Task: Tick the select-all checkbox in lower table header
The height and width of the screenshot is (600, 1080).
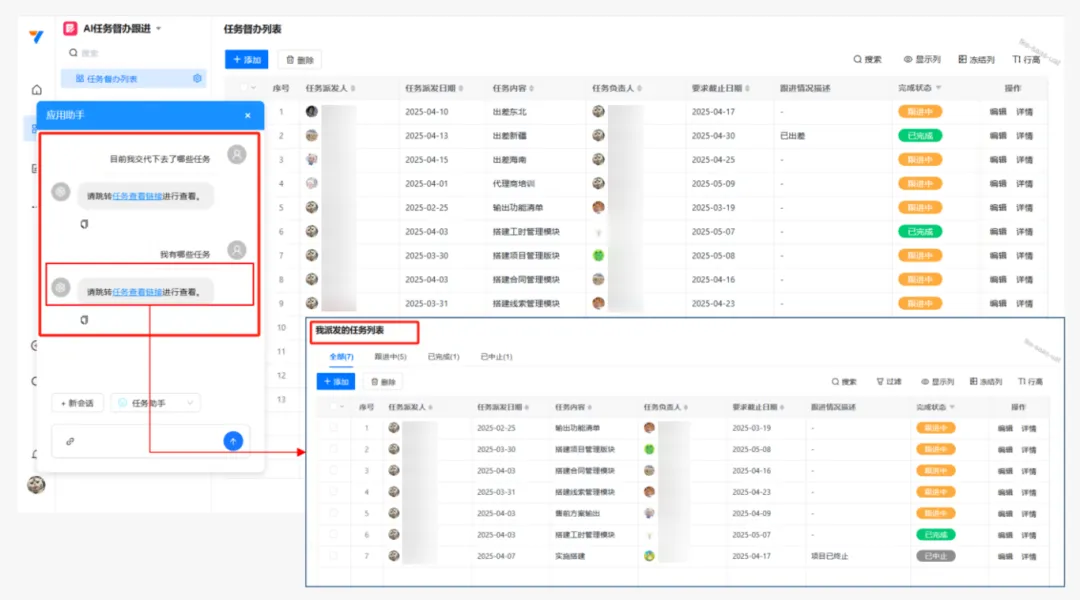Action: [333, 407]
